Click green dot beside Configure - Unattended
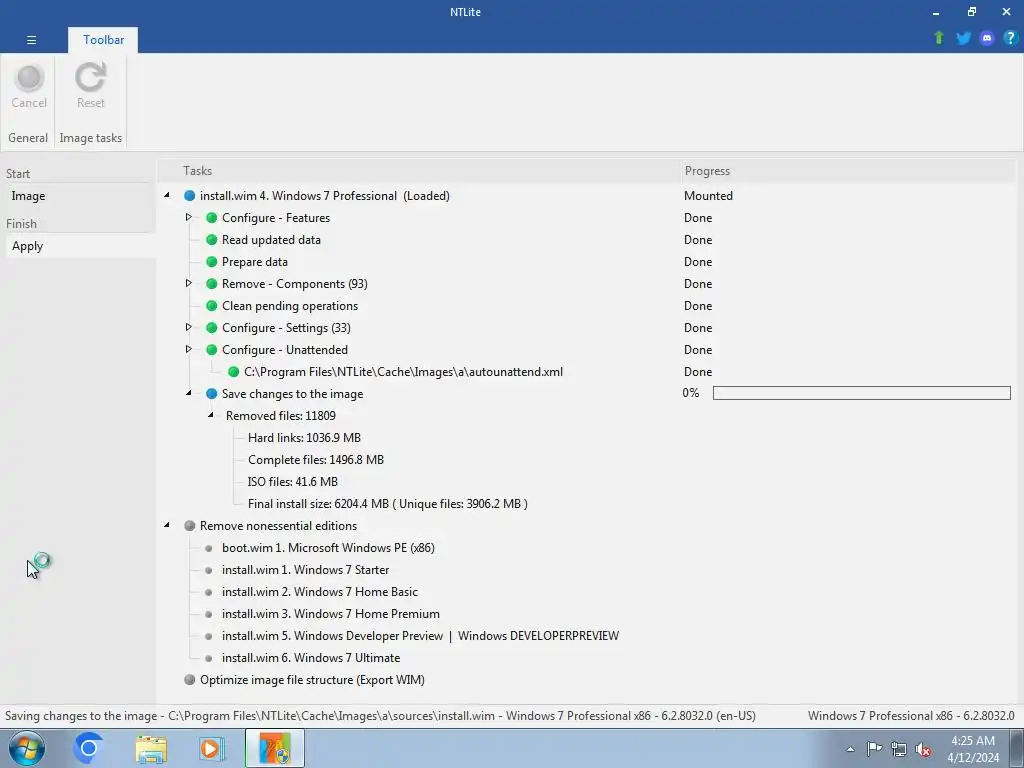1024x768 pixels. click(x=212, y=350)
